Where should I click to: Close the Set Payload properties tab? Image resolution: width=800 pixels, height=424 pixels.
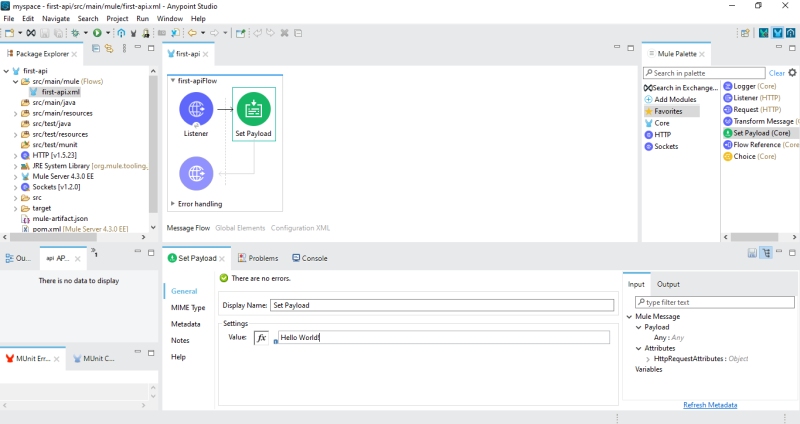[x=222, y=259]
